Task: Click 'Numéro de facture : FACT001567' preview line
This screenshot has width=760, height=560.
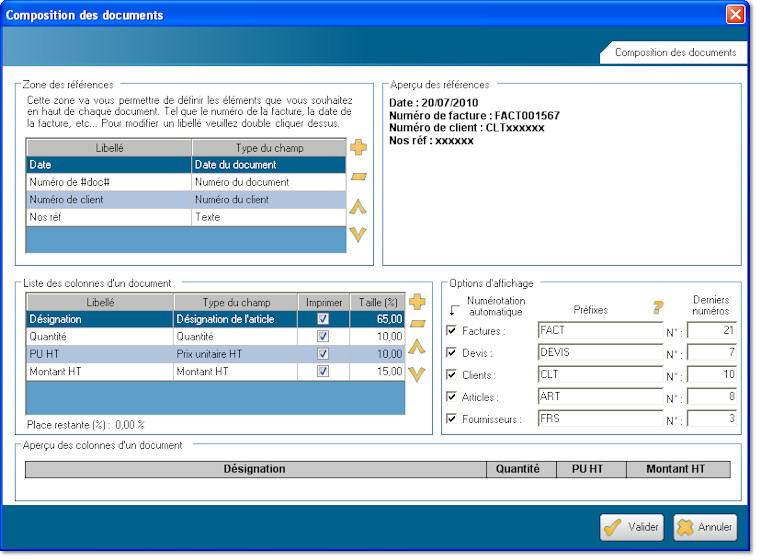Action: tap(474, 115)
